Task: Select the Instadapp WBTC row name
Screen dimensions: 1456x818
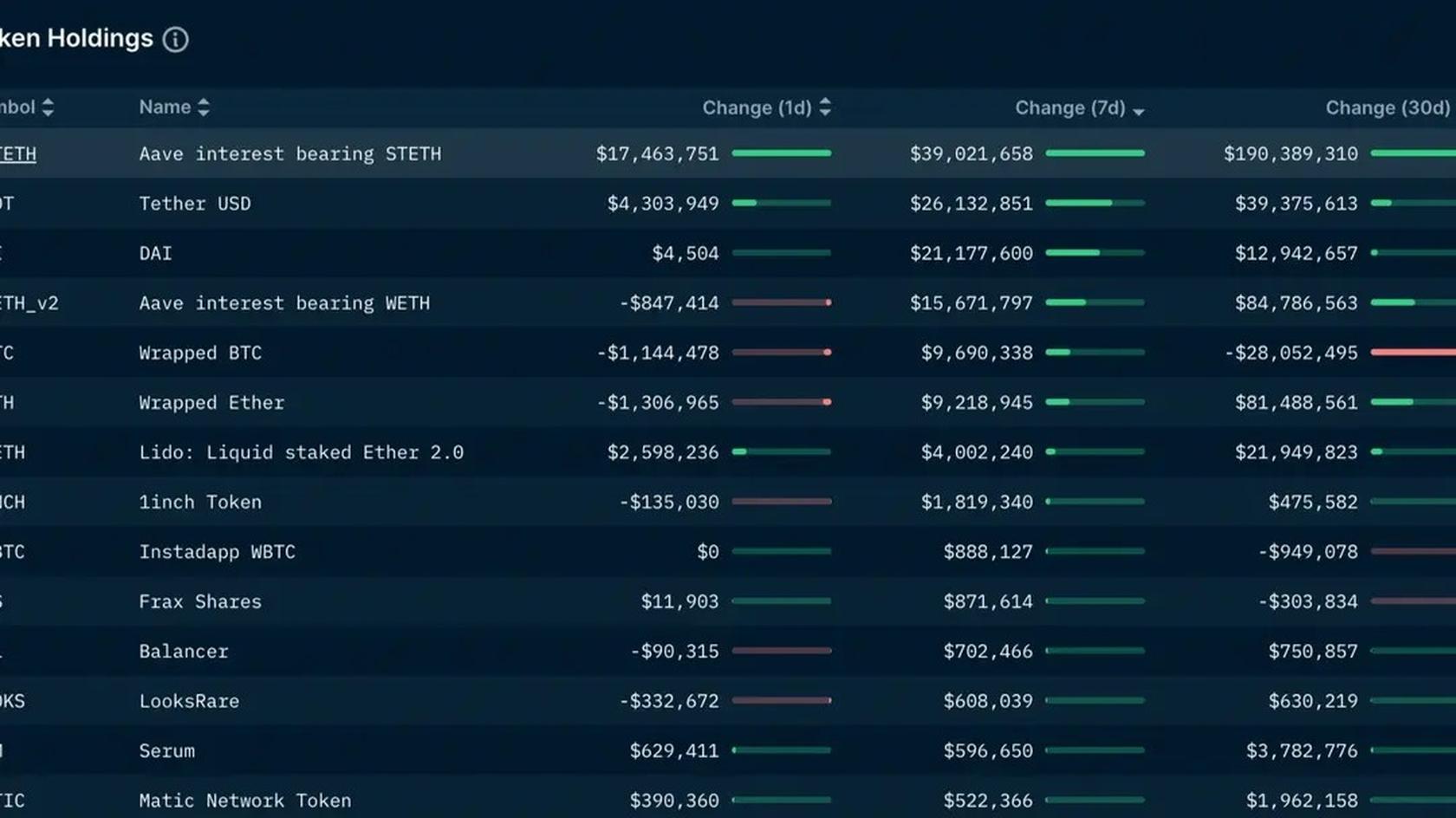Action: (218, 552)
